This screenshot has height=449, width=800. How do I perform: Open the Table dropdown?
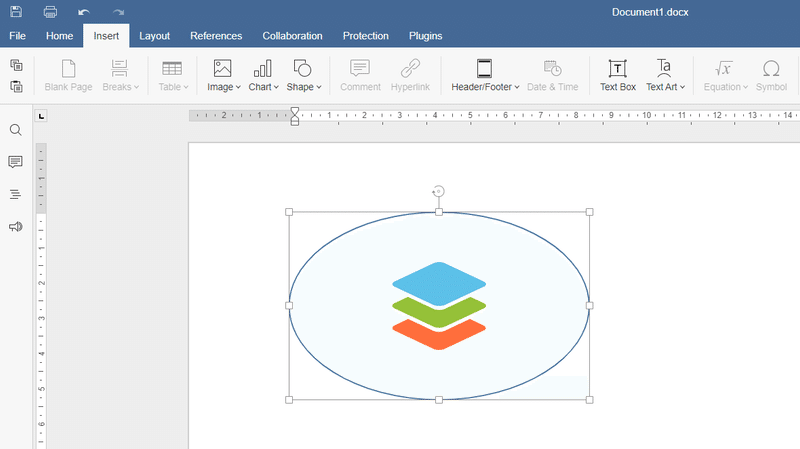pyautogui.click(x=173, y=76)
